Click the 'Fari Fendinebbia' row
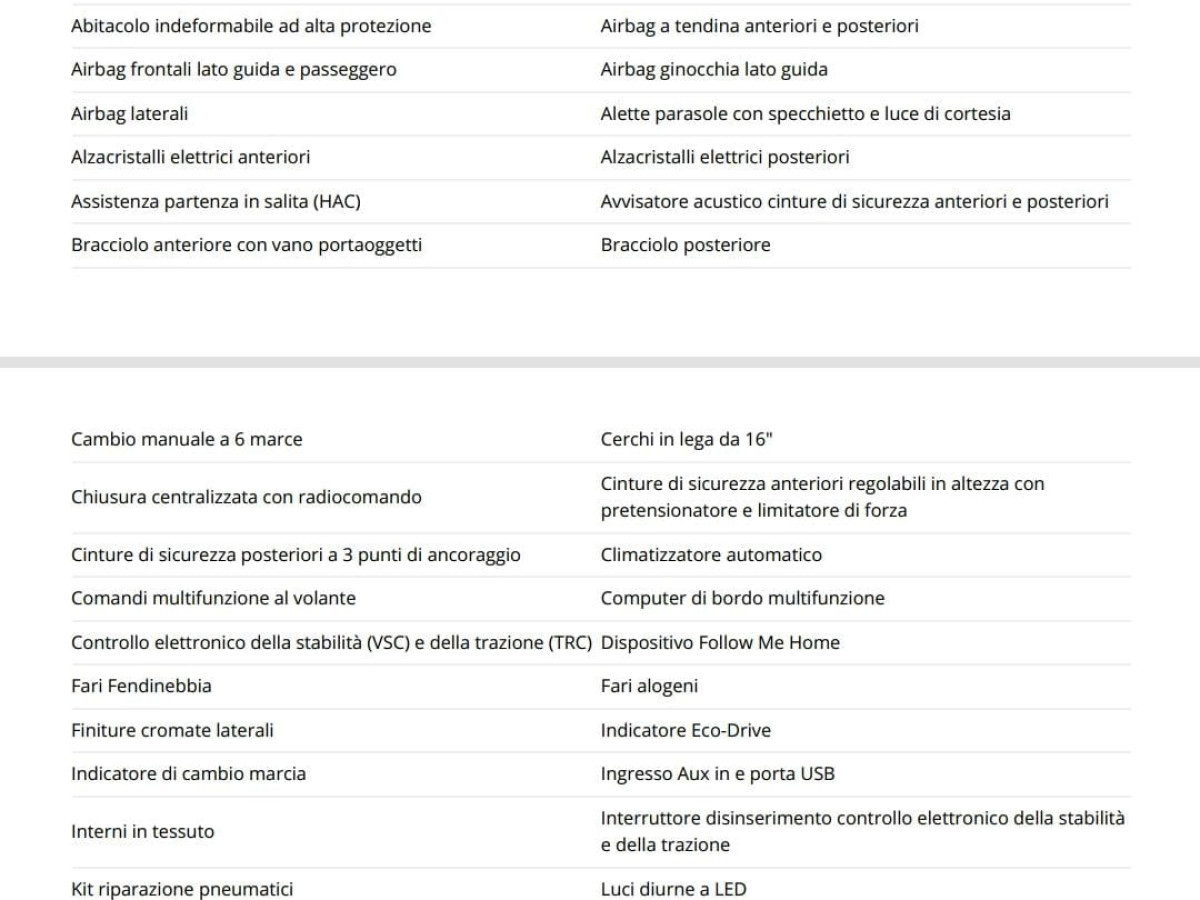 click(x=141, y=687)
